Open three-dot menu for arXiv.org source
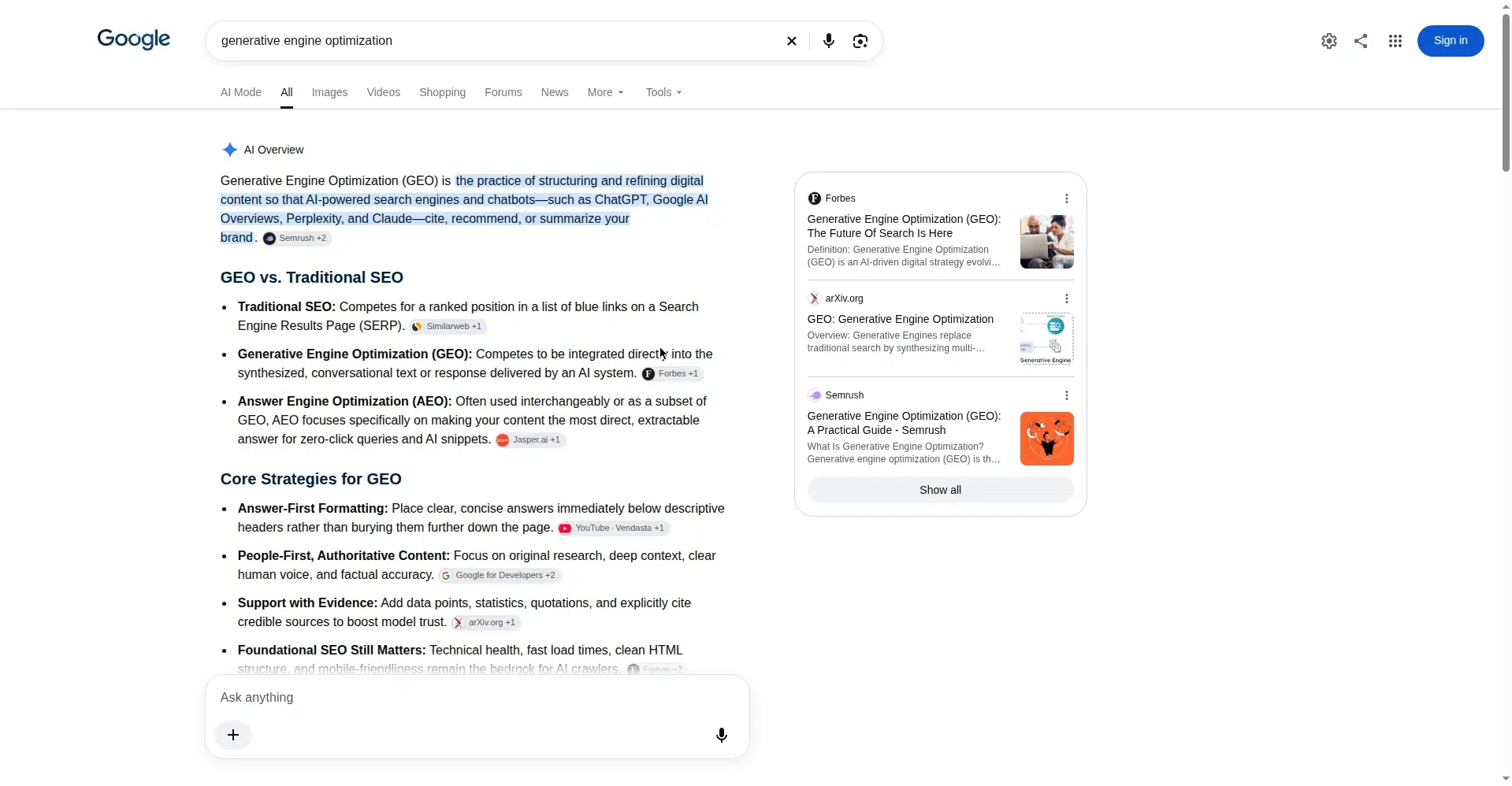Viewport: 1512px width, 786px height. (x=1066, y=298)
